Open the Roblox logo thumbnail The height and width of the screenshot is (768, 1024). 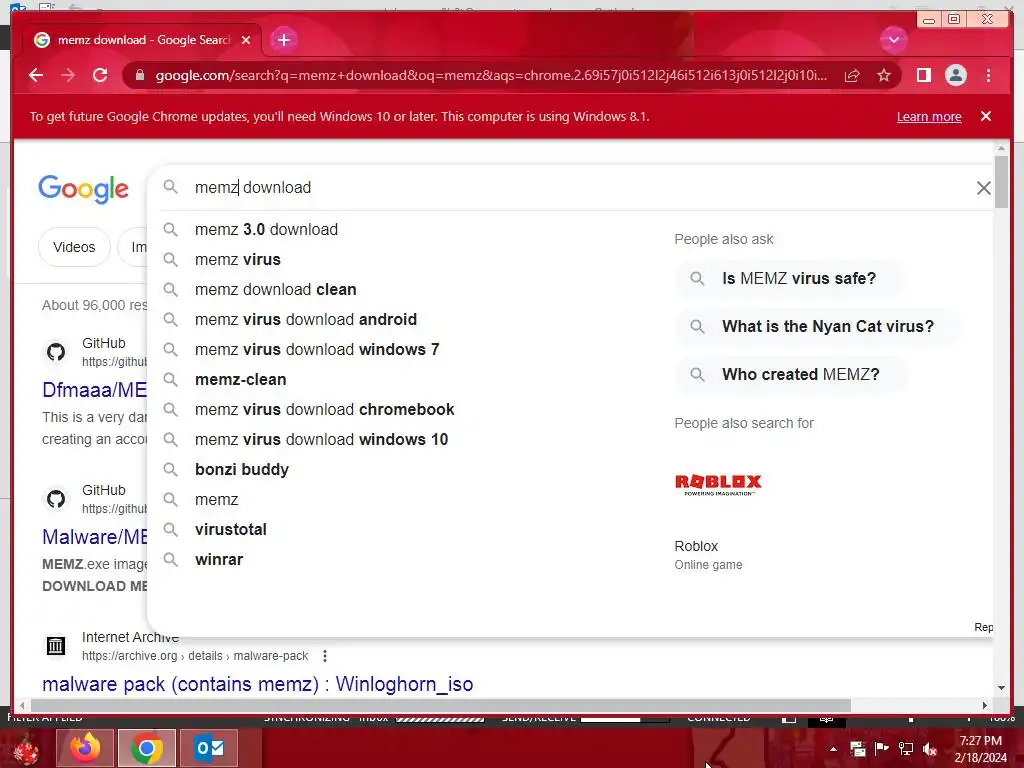pyautogui.click(x=718, y=484)
